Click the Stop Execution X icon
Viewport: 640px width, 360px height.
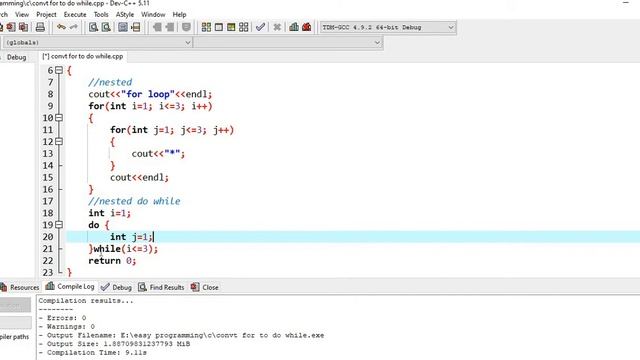(277, 27)
